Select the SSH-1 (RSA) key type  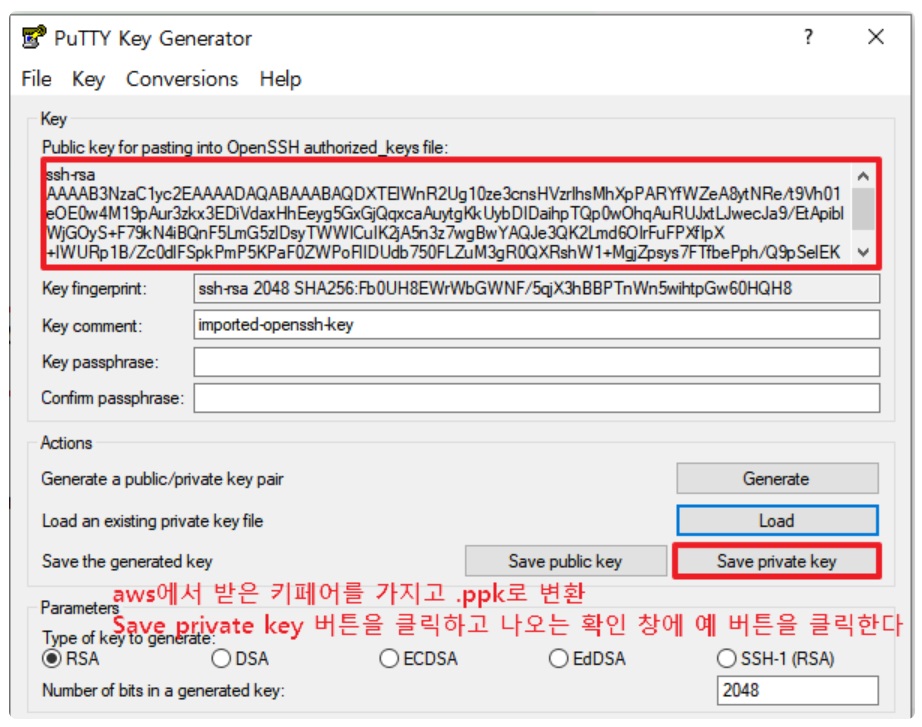click(x=776, y=658)
